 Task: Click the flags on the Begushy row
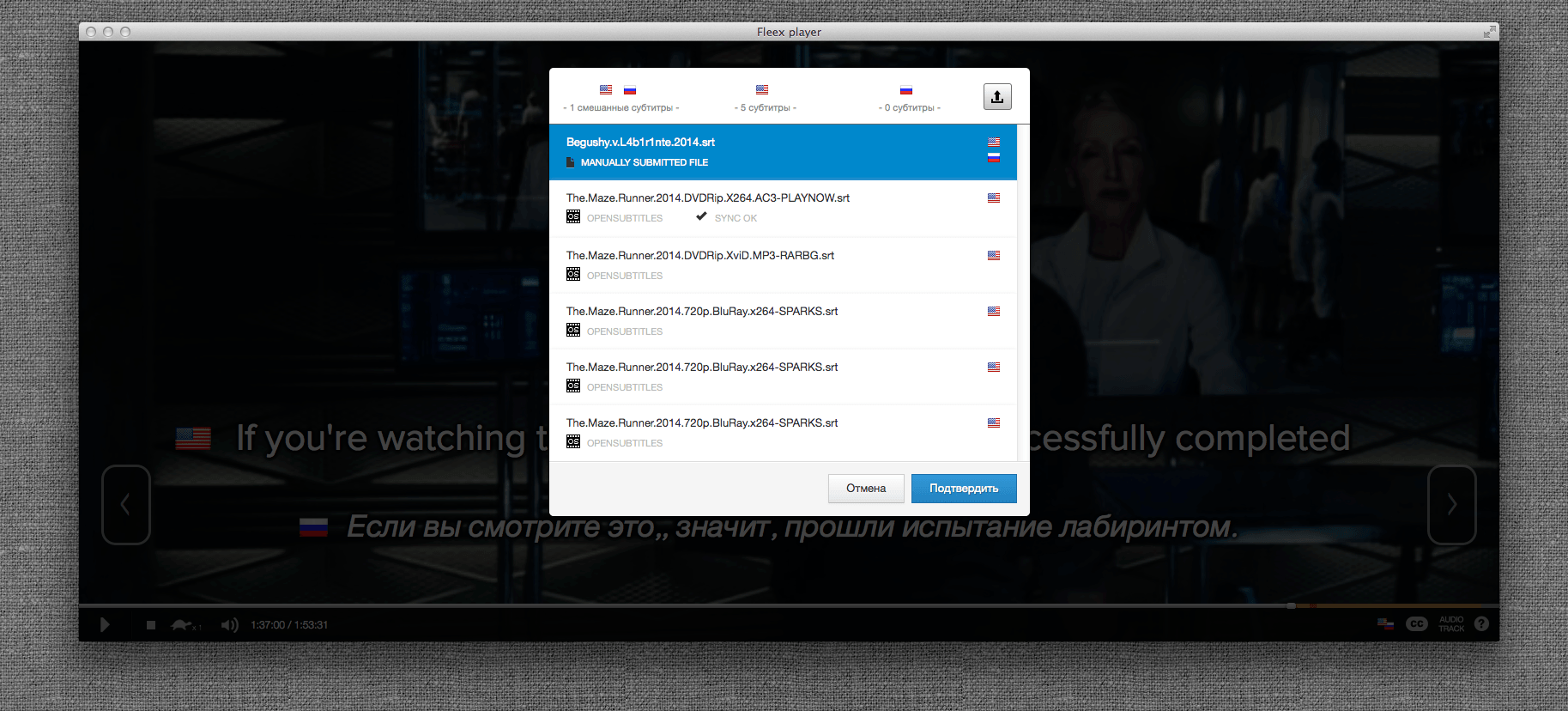coord(994,150)
